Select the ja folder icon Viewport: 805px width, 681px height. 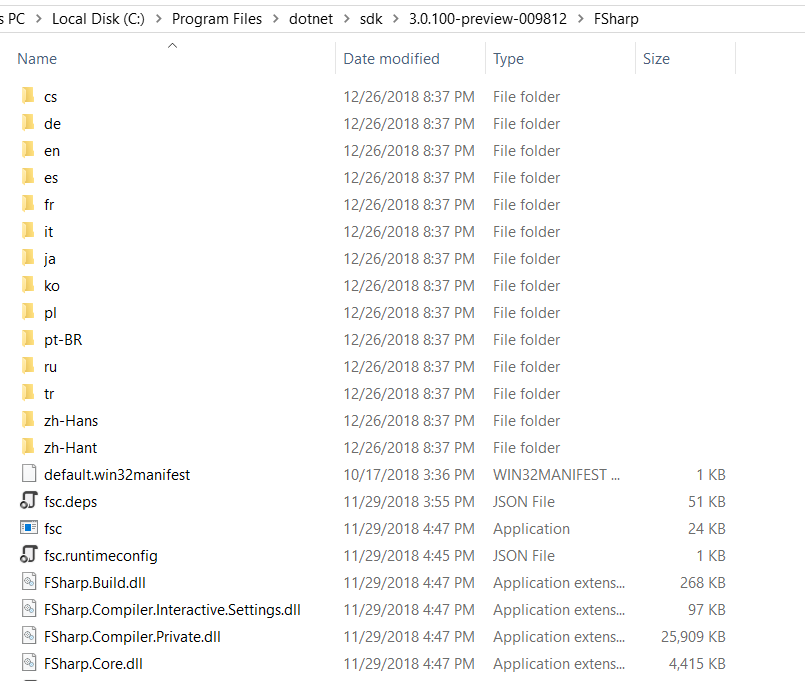pyautogui.click(x=29, y=258)
